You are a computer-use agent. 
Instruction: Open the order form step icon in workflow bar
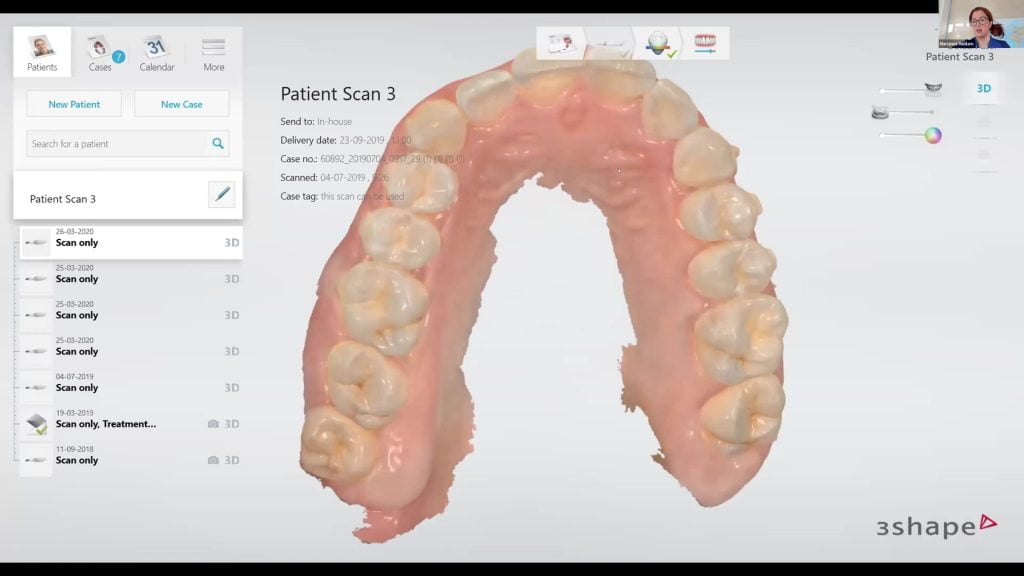560,43
